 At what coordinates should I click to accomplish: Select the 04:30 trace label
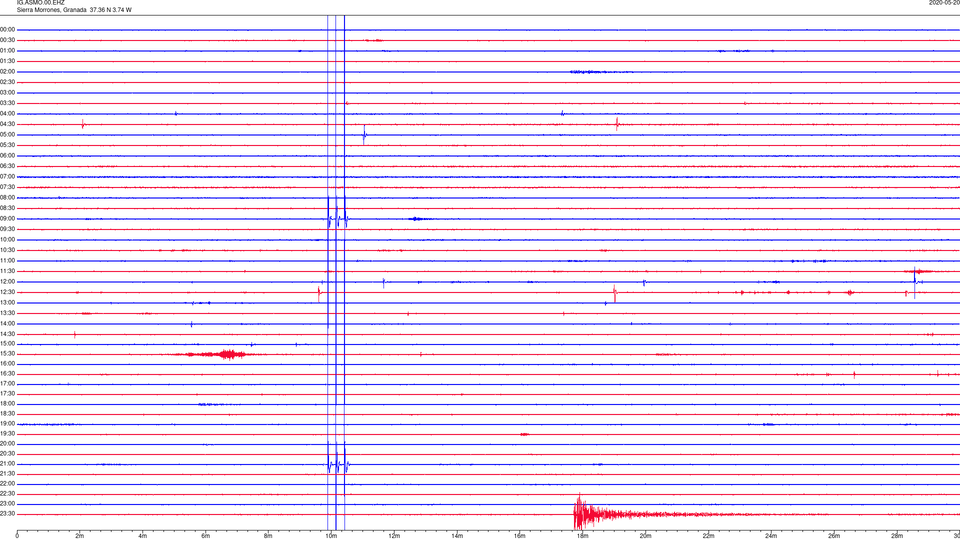pos(7,124)
